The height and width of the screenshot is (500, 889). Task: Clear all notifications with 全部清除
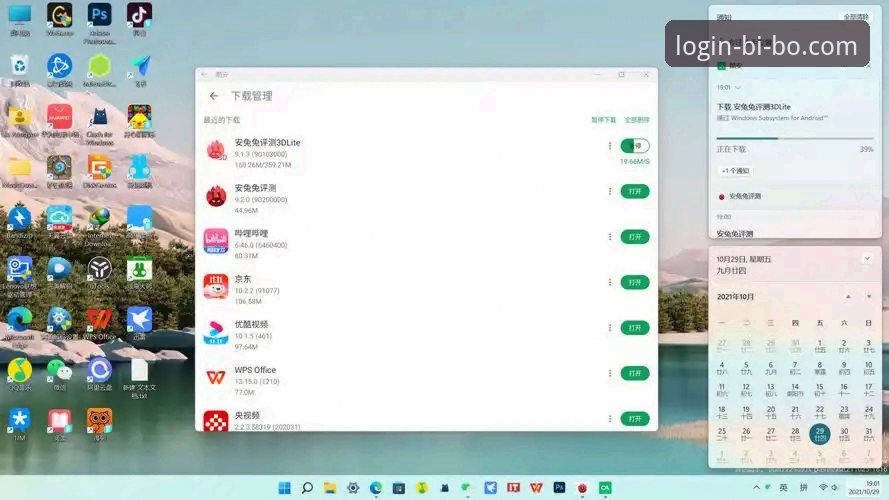[856, 17]
